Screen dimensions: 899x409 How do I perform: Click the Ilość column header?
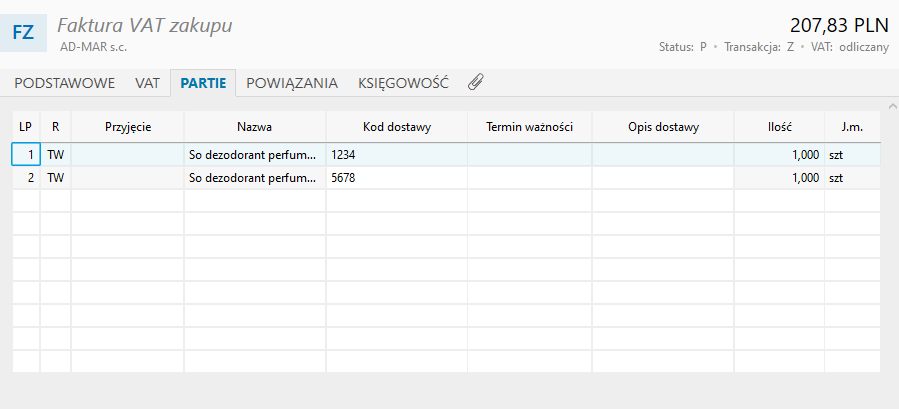coord(780,127)
